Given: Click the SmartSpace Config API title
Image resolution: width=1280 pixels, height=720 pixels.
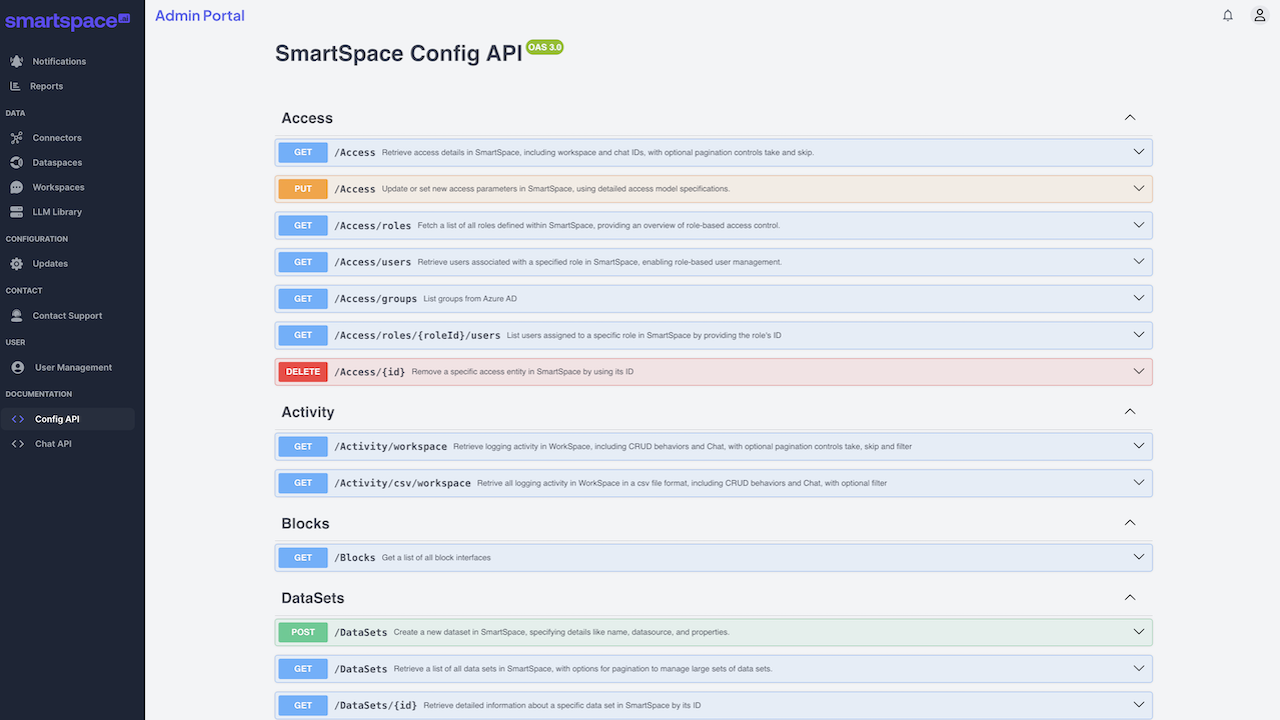Looking at the screenshot, I should click(x=399, y=54).
